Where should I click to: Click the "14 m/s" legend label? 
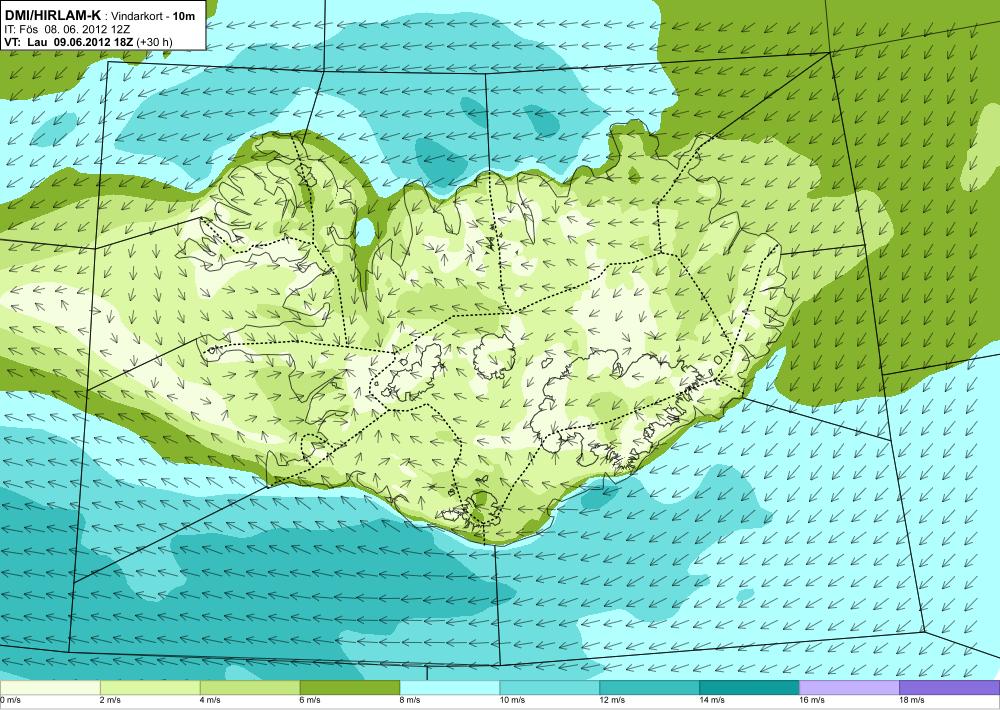(713, 700)
